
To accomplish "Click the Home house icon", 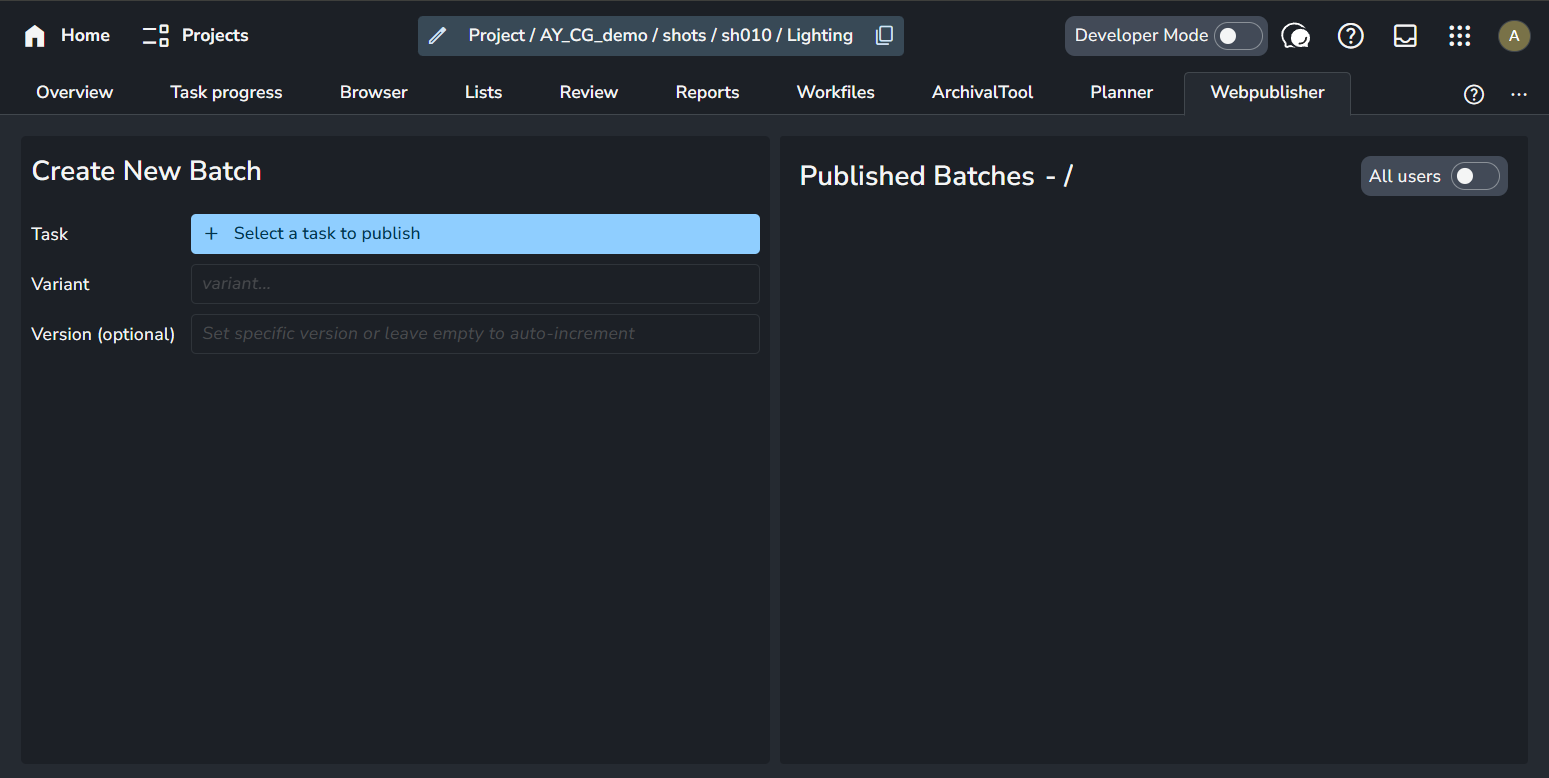I will [35, 36].
